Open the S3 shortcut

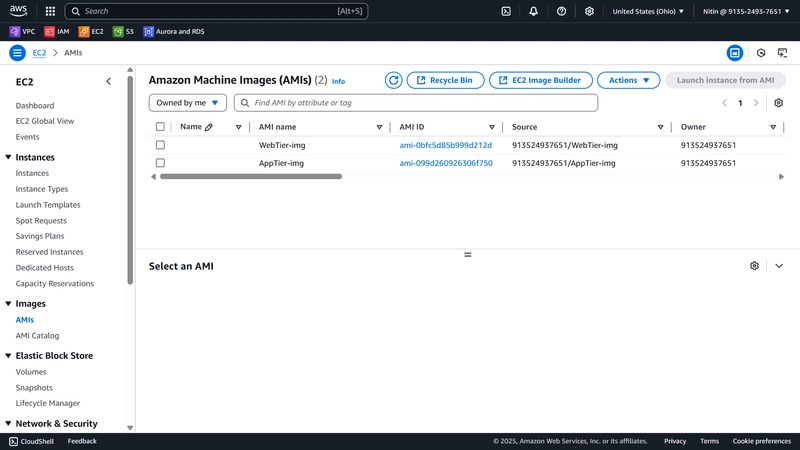(123, 32)
